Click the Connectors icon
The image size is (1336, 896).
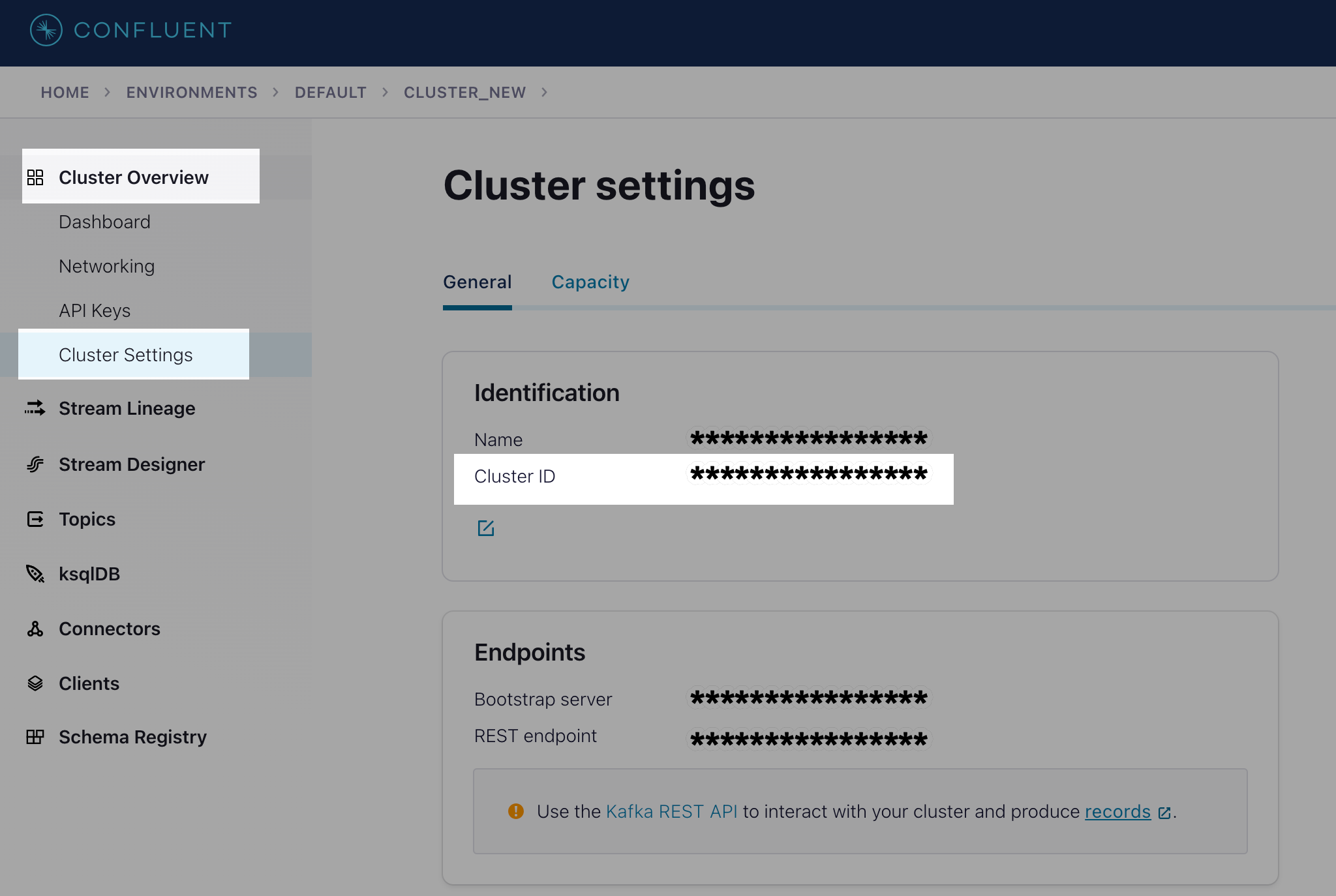coord(35,629)
